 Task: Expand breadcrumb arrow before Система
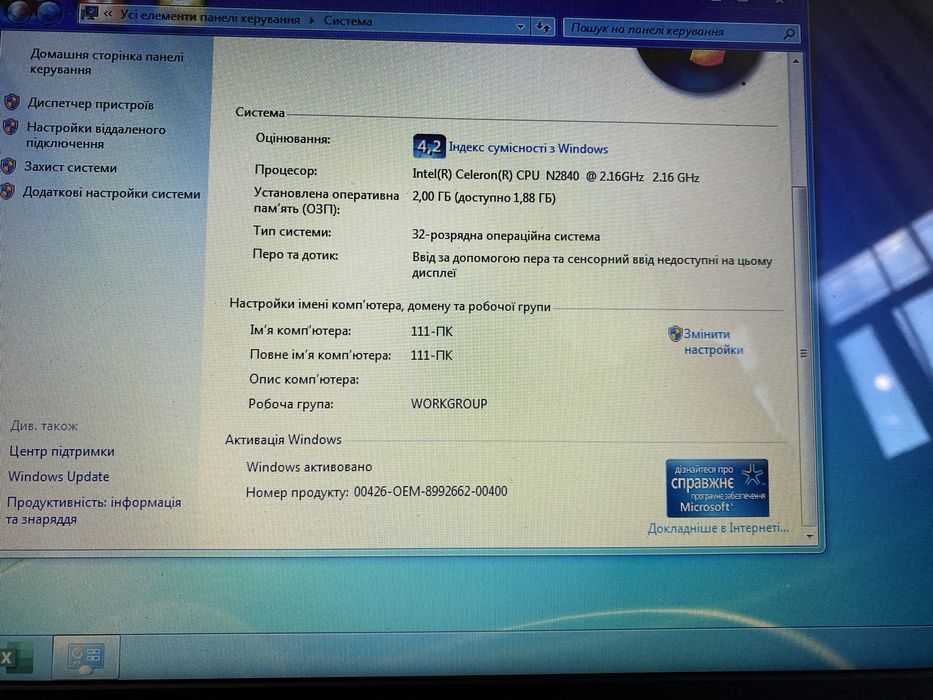coord(312,20)
